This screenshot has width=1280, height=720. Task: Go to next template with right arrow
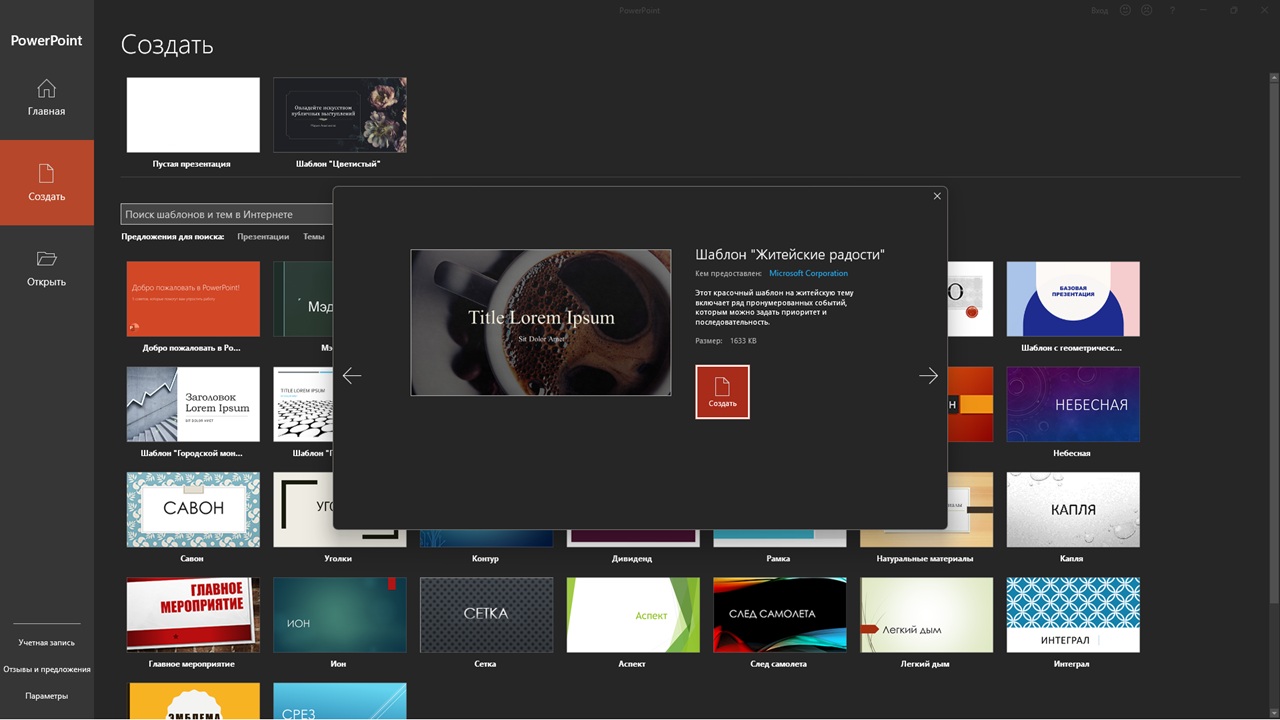pyautogui.click(x=928, y=376)
